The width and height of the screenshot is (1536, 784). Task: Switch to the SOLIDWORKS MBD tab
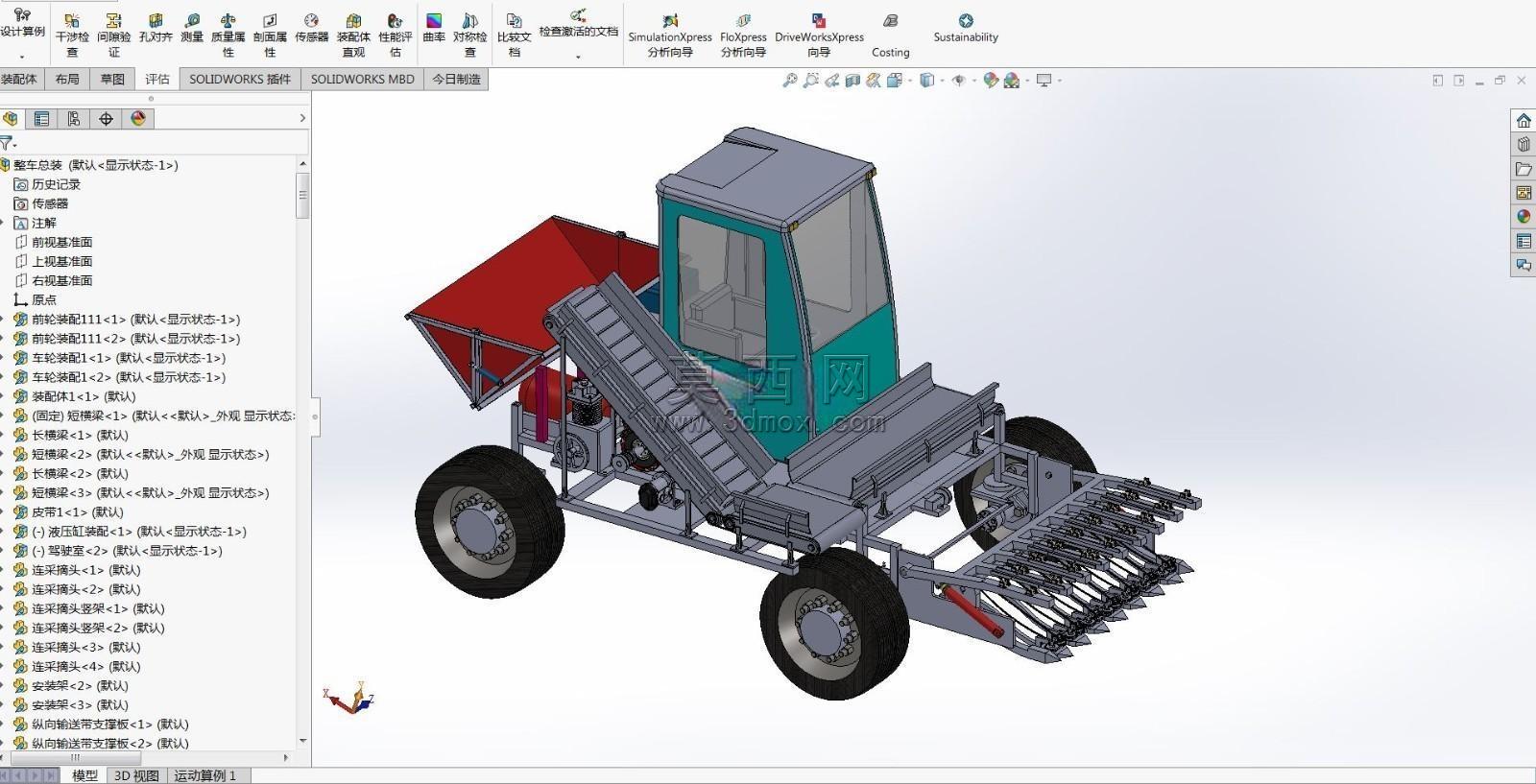[362, 79]
